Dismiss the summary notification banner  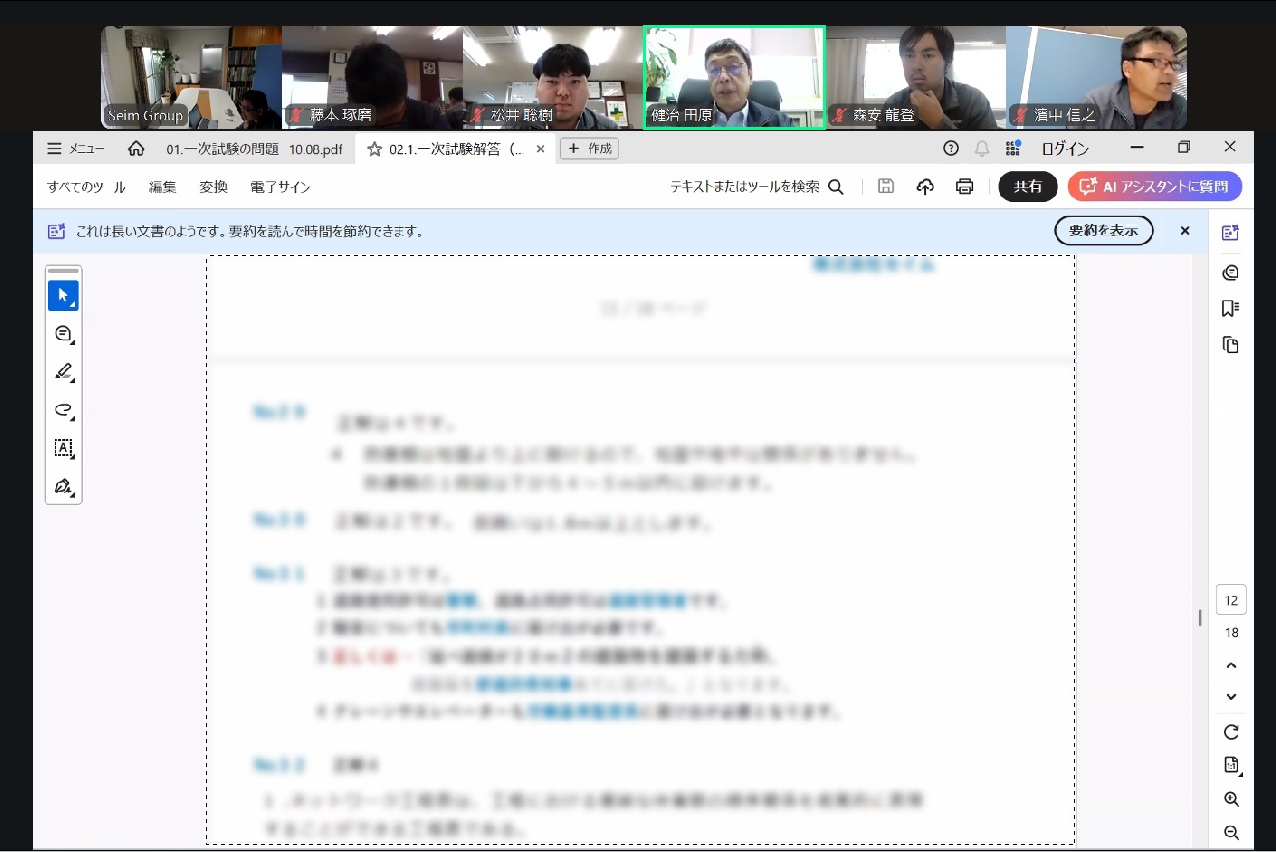pos(1185,231)
